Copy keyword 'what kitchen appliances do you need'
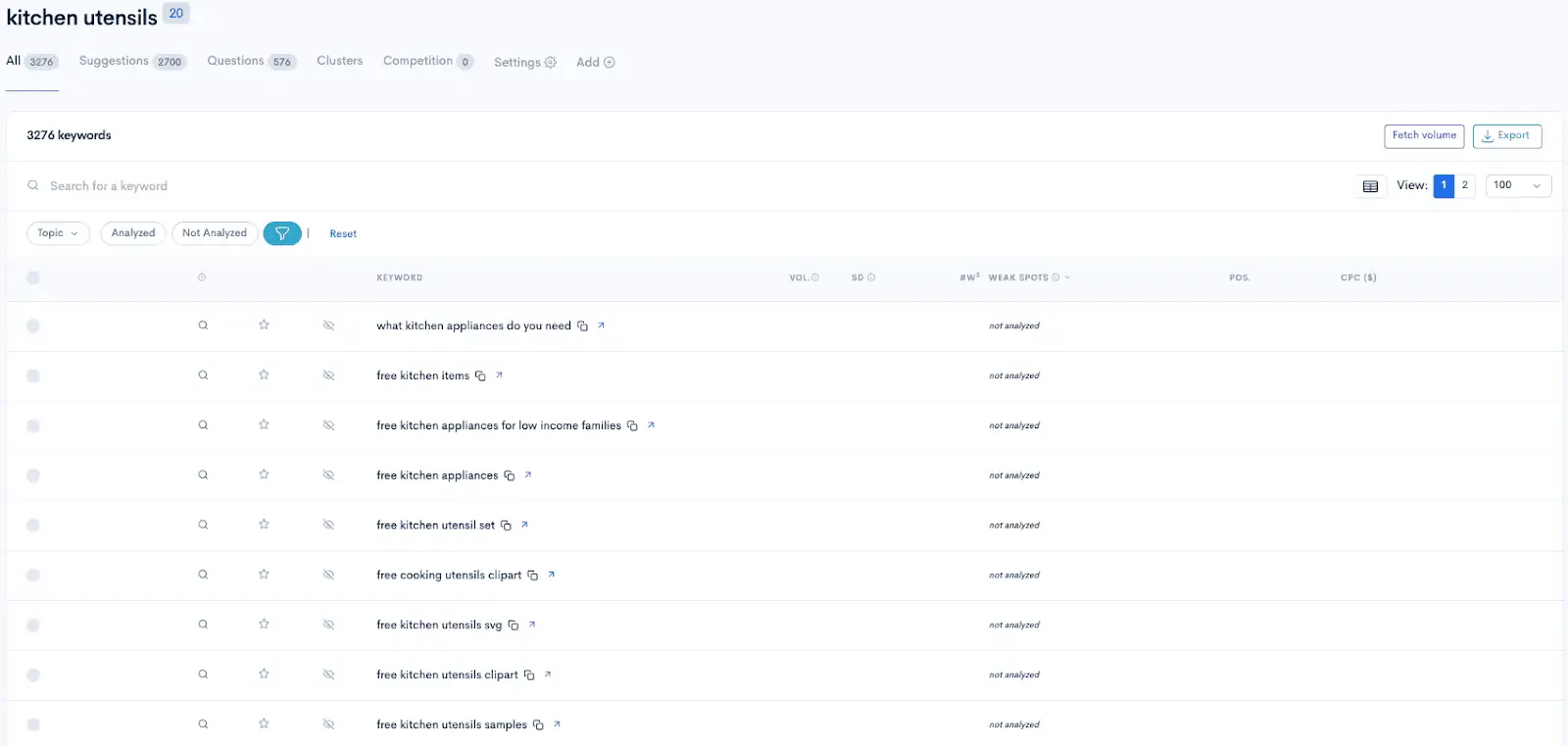 [582, 326]
